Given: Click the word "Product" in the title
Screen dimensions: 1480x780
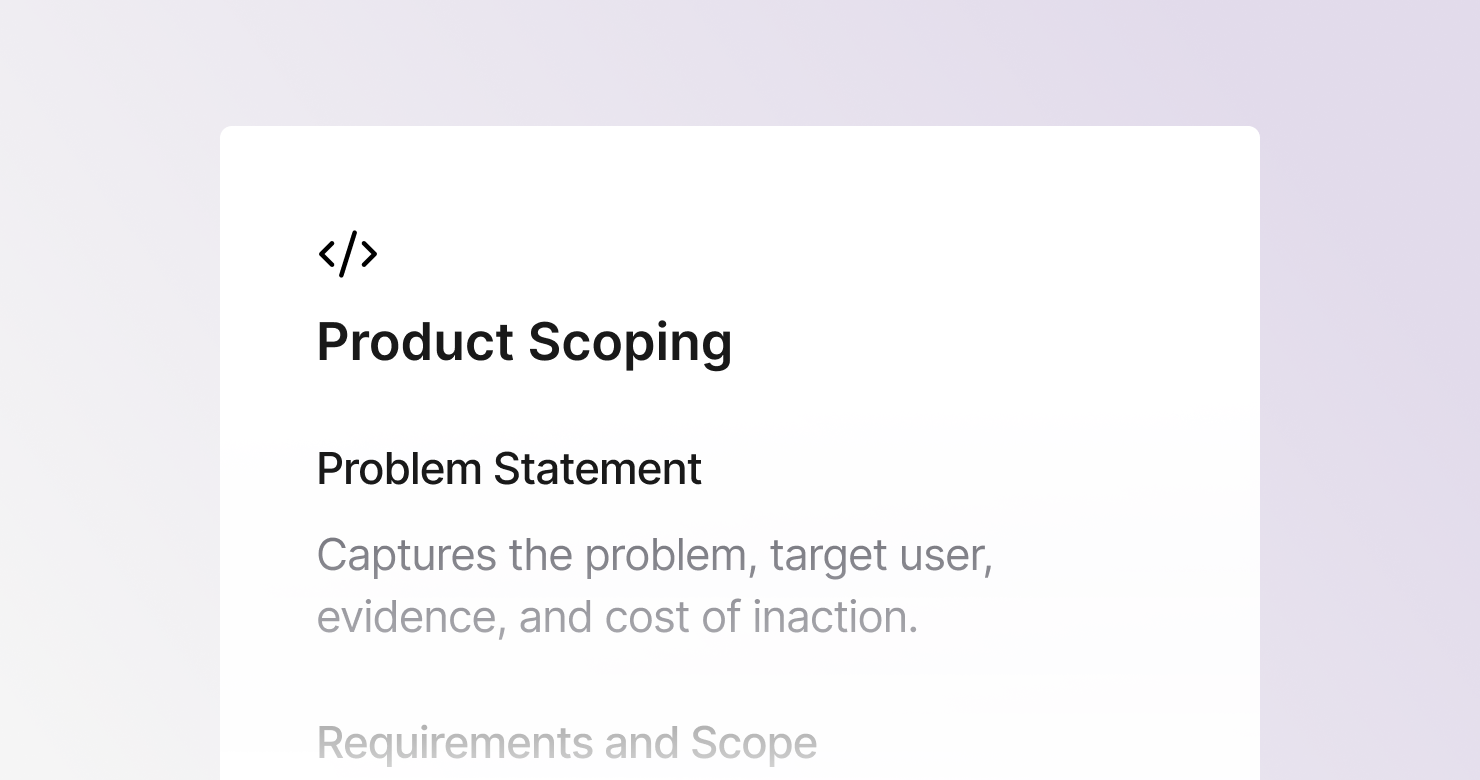Looking at the screenshot, I should 416,343.
